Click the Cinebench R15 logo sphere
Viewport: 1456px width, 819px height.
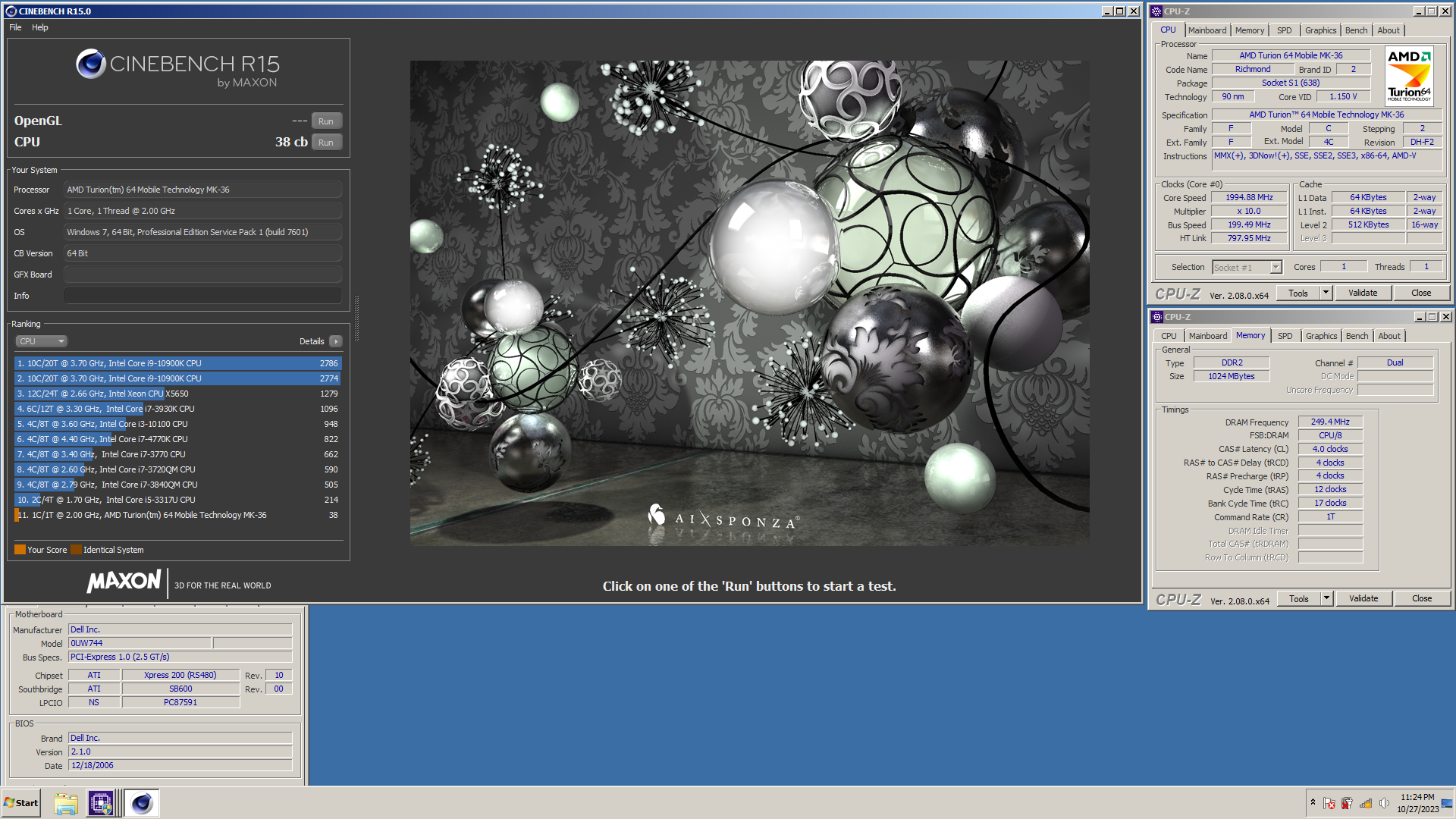[91, 64]
